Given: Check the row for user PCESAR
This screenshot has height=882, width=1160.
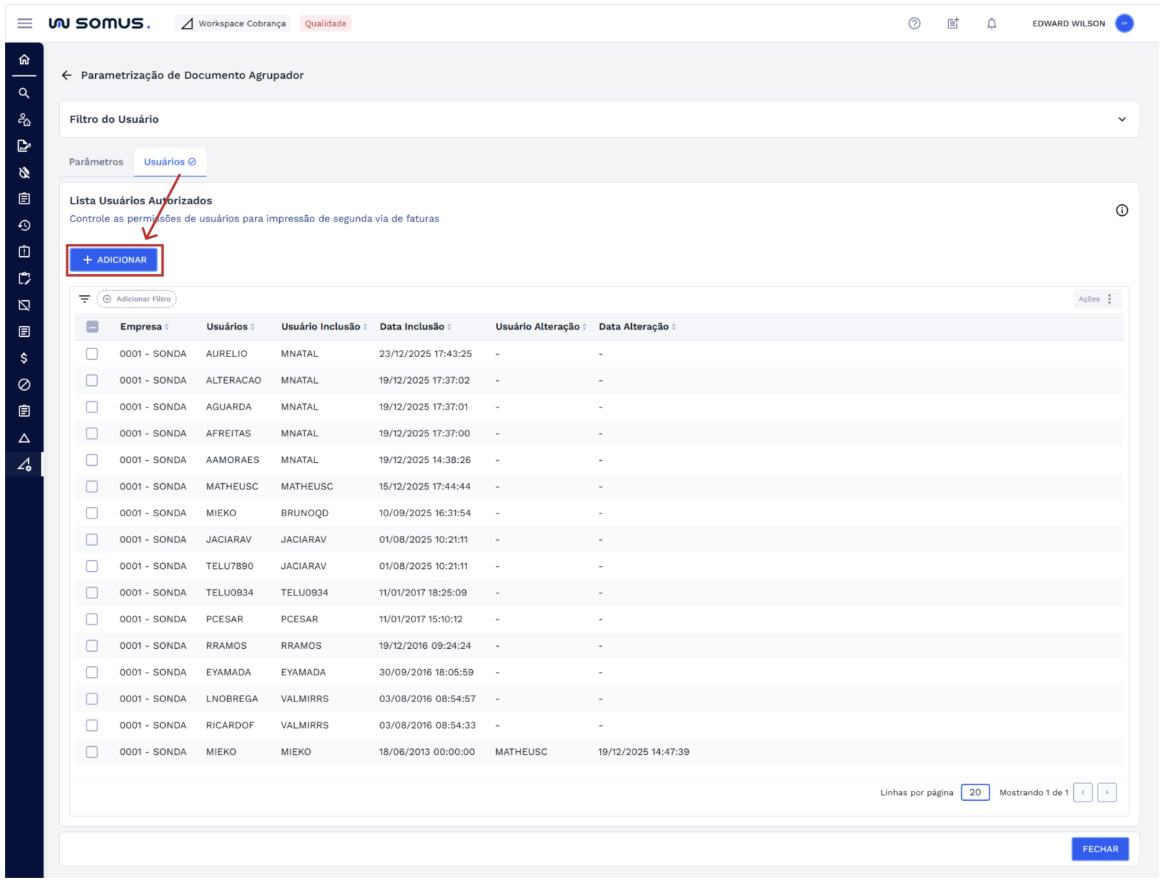Looking at the screenshot, I should click(92, 619).
